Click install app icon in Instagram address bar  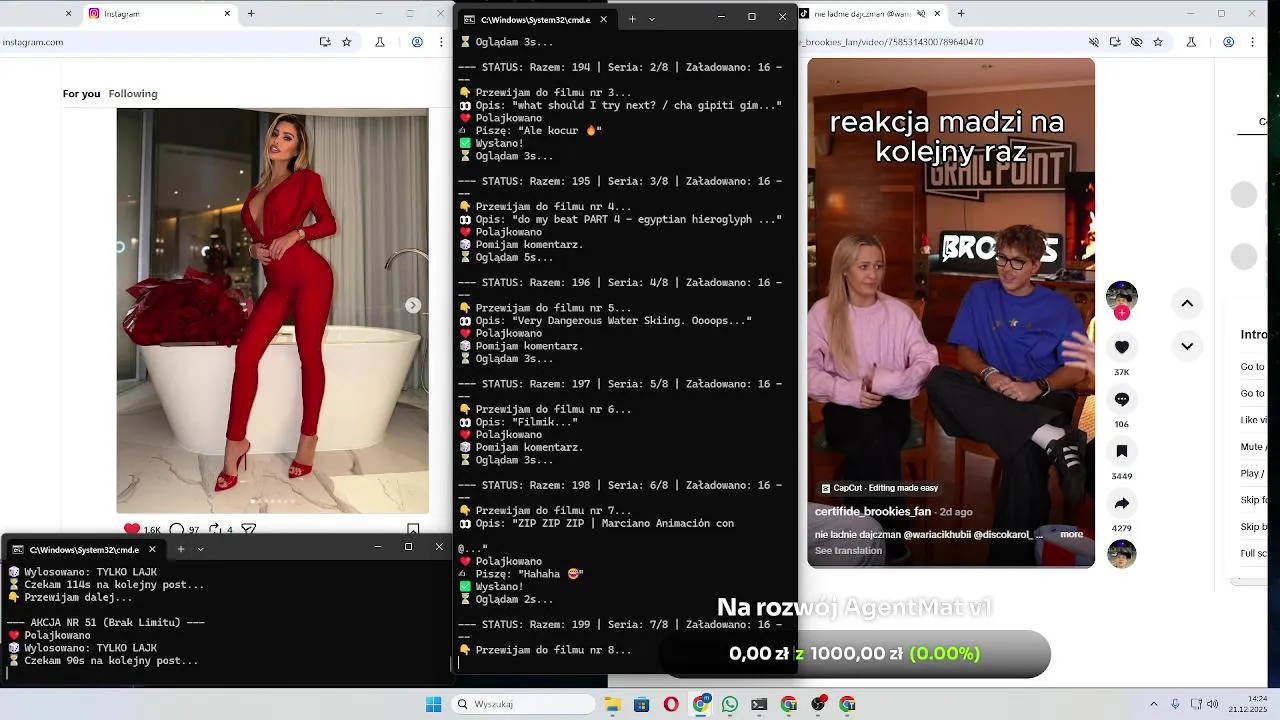coord(325,42)
